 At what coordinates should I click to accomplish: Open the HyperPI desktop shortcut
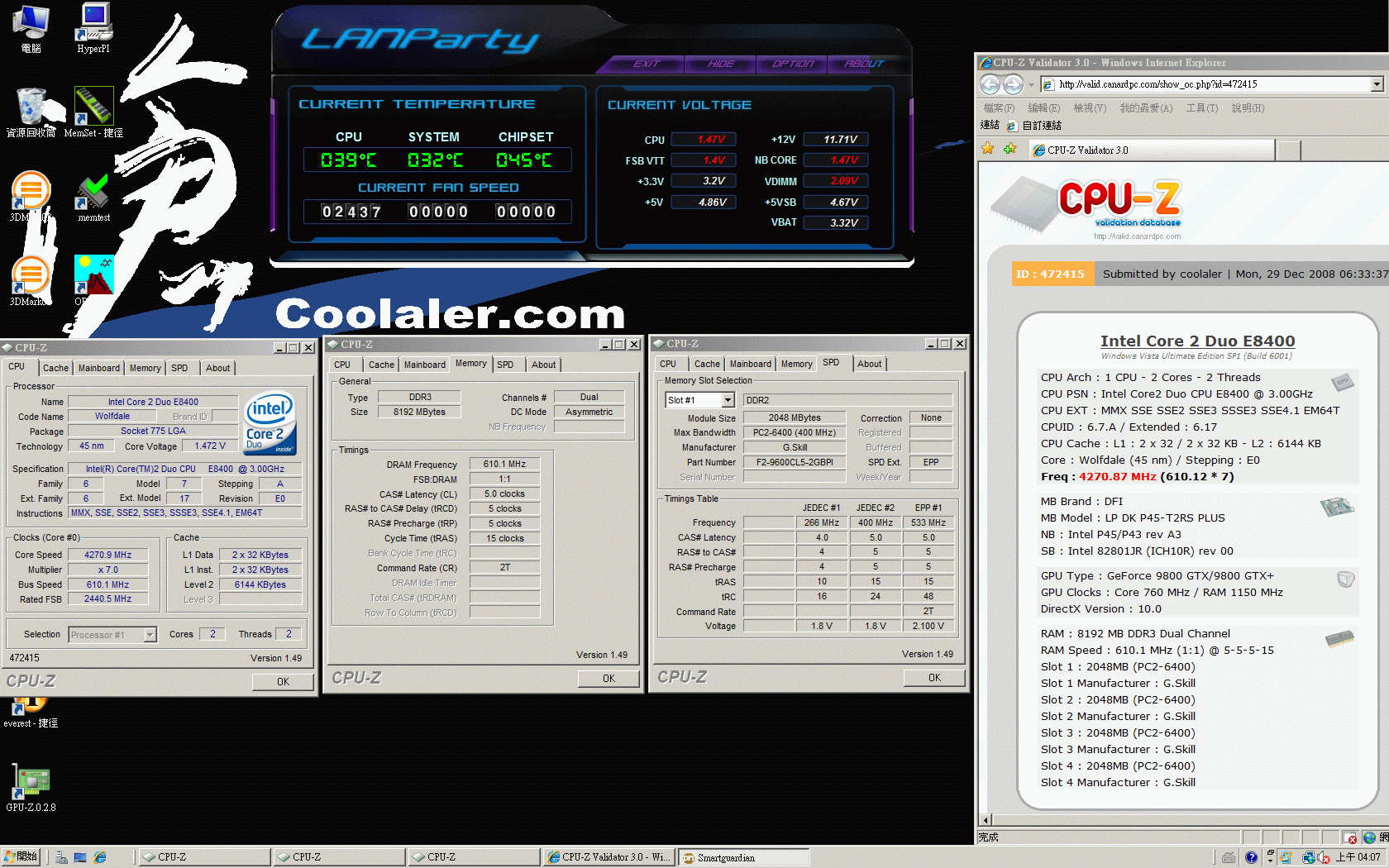93,29
